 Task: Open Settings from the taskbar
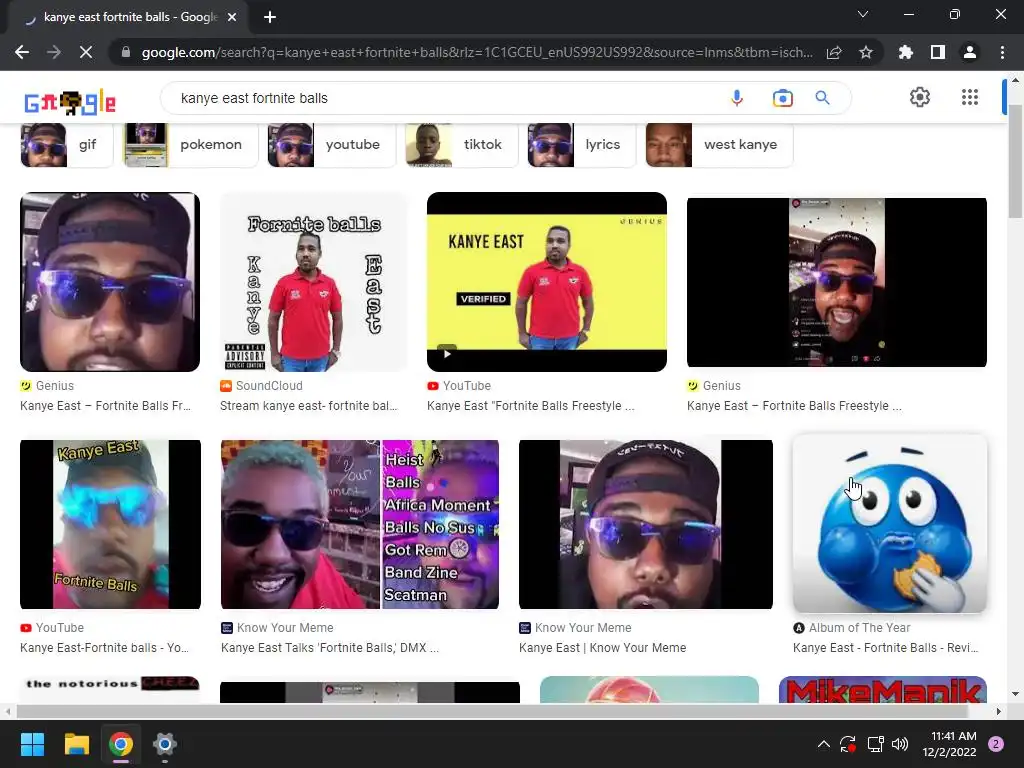tap(165, 744)
